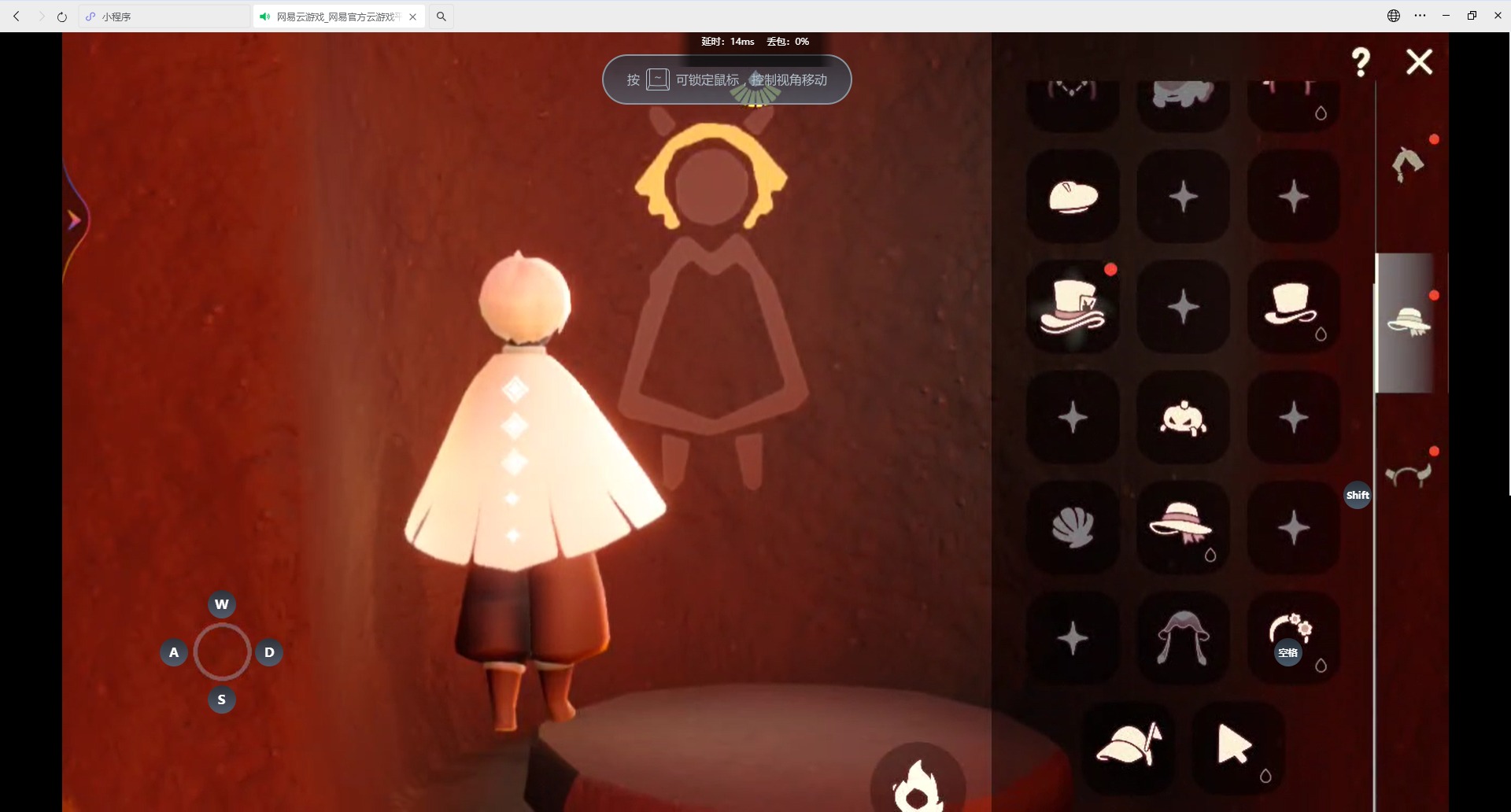The width and height of the screenshot is (1511, 812).
Task: Select the beret hat in the outfit grid
Action: (1073, 197)
